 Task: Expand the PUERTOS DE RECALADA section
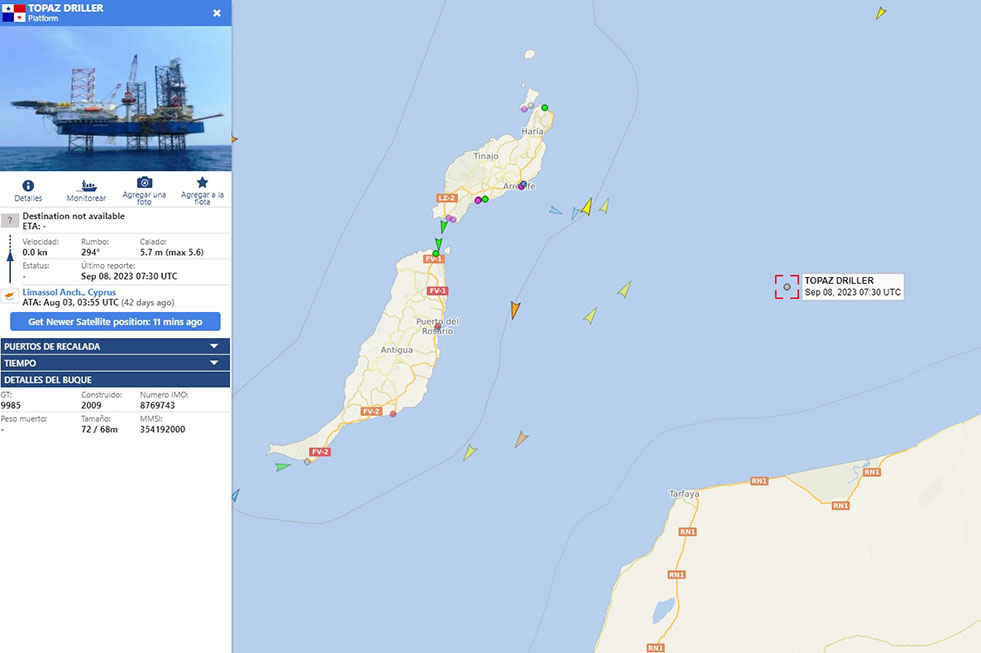coord(115,346)
